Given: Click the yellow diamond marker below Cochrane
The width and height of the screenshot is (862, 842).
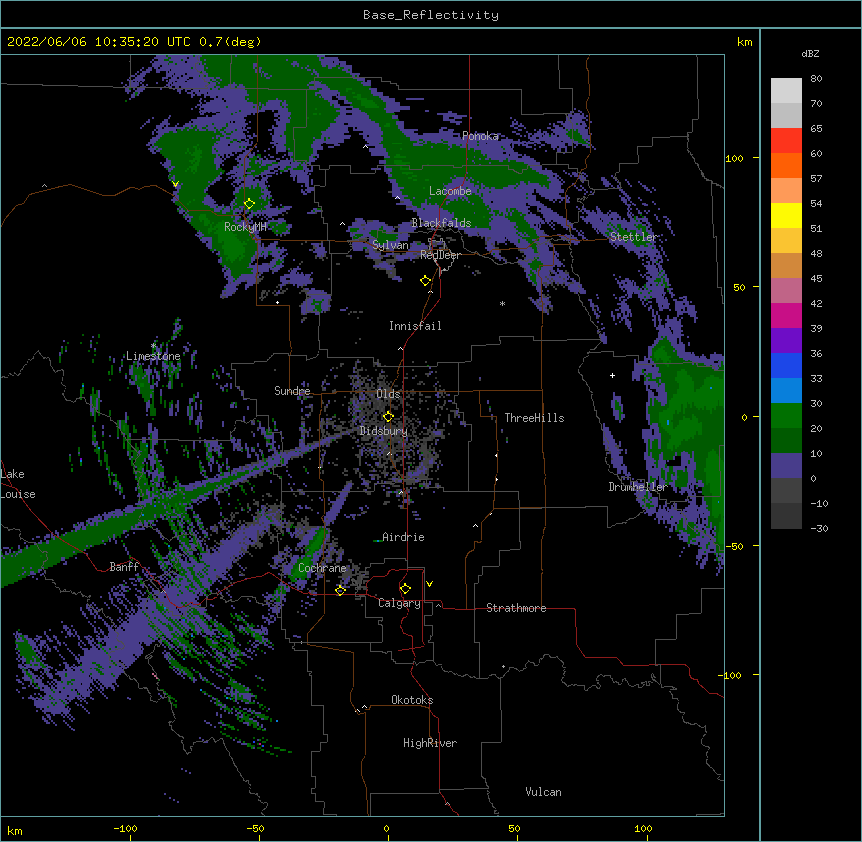Looking at the screenshot, I should click(x=340, y=591).
